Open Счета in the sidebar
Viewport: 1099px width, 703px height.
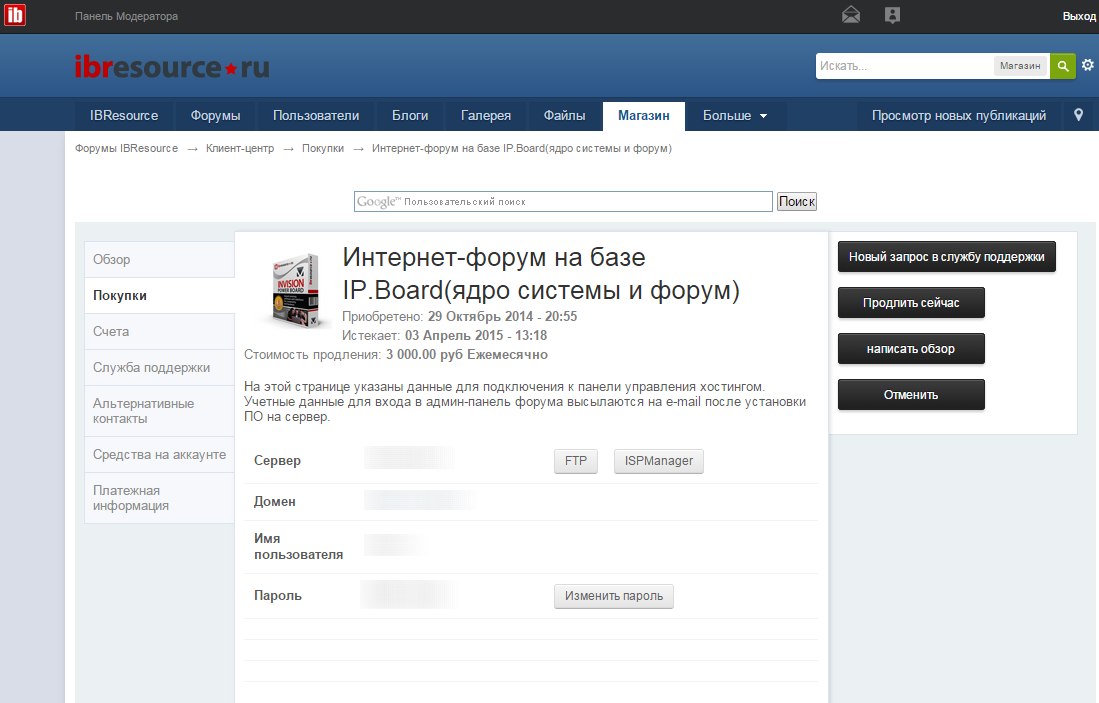[160, 332]
